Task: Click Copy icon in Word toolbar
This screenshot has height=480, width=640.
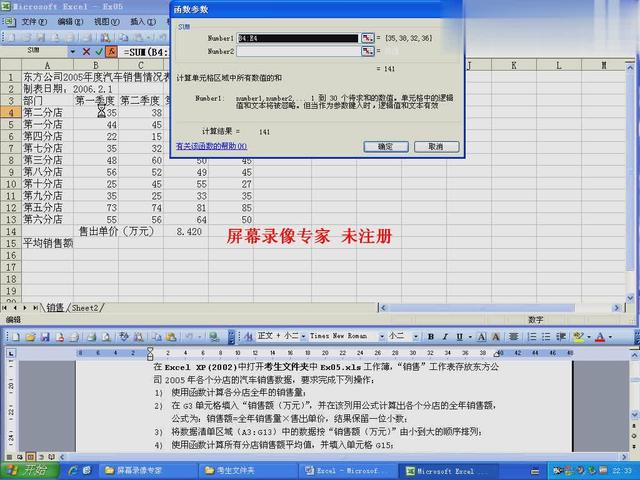Action: pyautogui.click(x=157, y=337)
